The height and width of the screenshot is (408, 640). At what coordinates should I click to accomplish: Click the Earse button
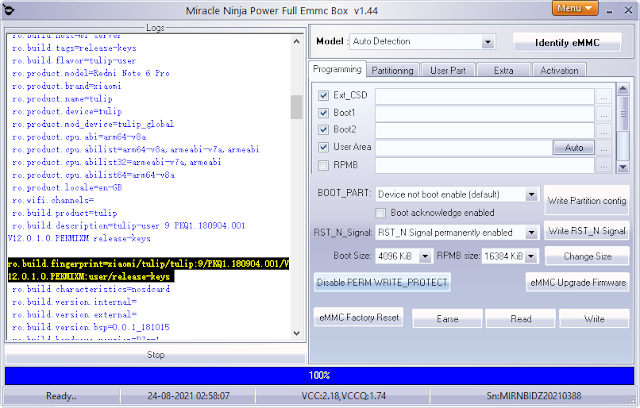[447, 319]
